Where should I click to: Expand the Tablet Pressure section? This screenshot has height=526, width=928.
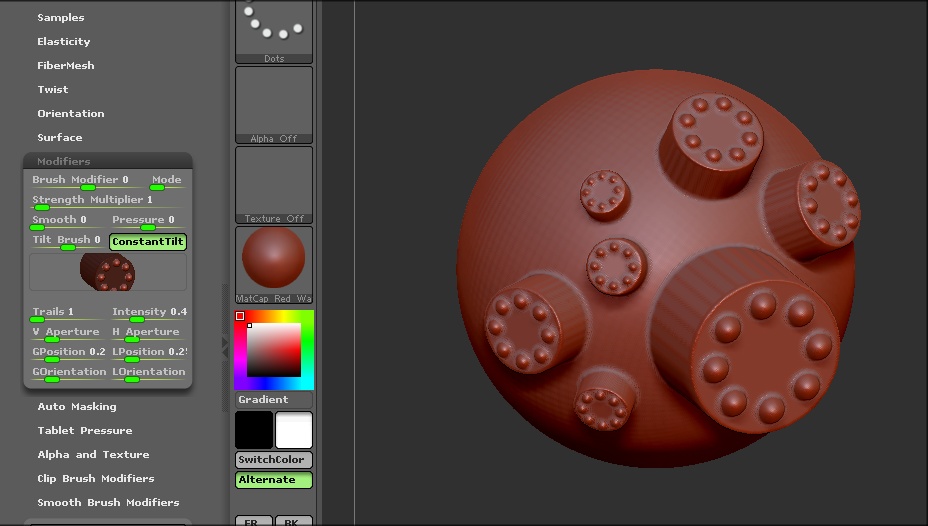click(85, 431)
